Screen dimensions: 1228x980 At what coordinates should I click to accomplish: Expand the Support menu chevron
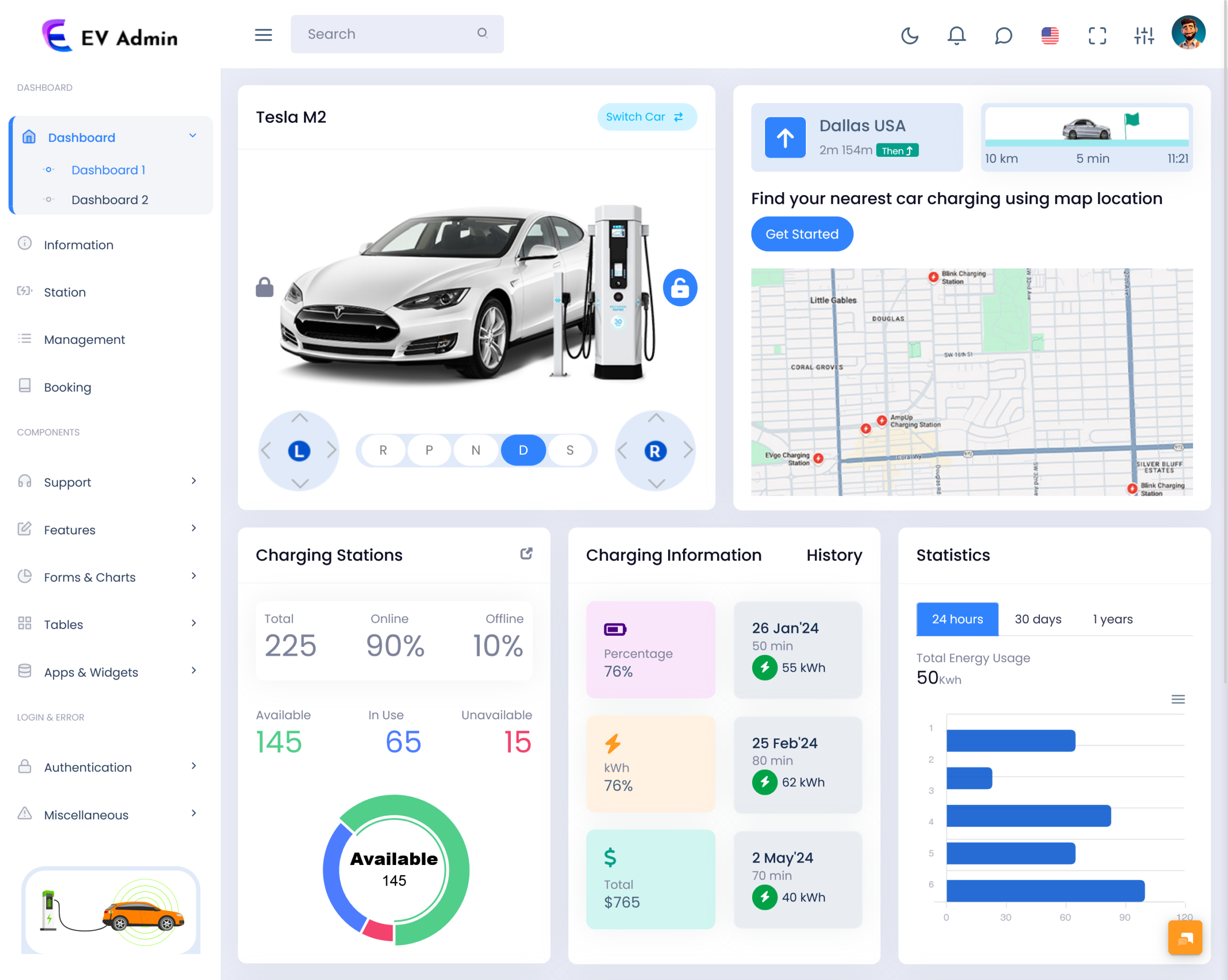(x=194, y=481)
